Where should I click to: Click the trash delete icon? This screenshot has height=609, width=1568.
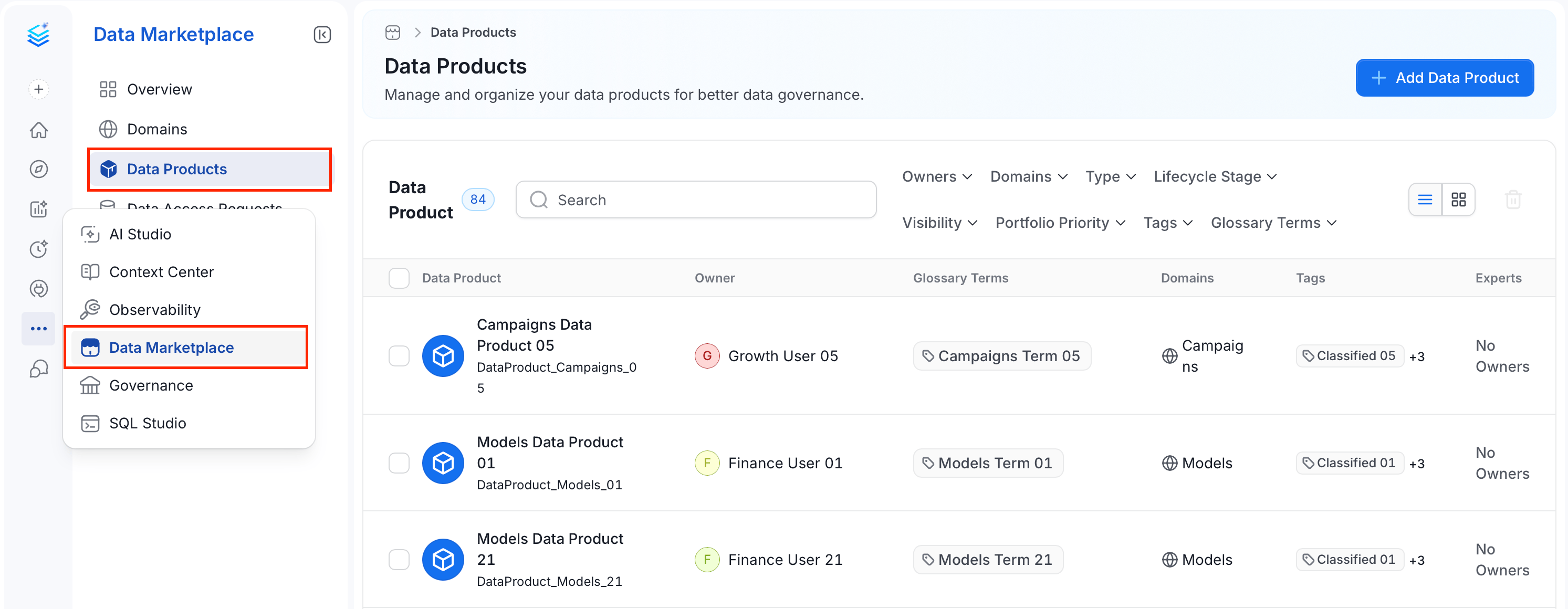[1513, 199]
